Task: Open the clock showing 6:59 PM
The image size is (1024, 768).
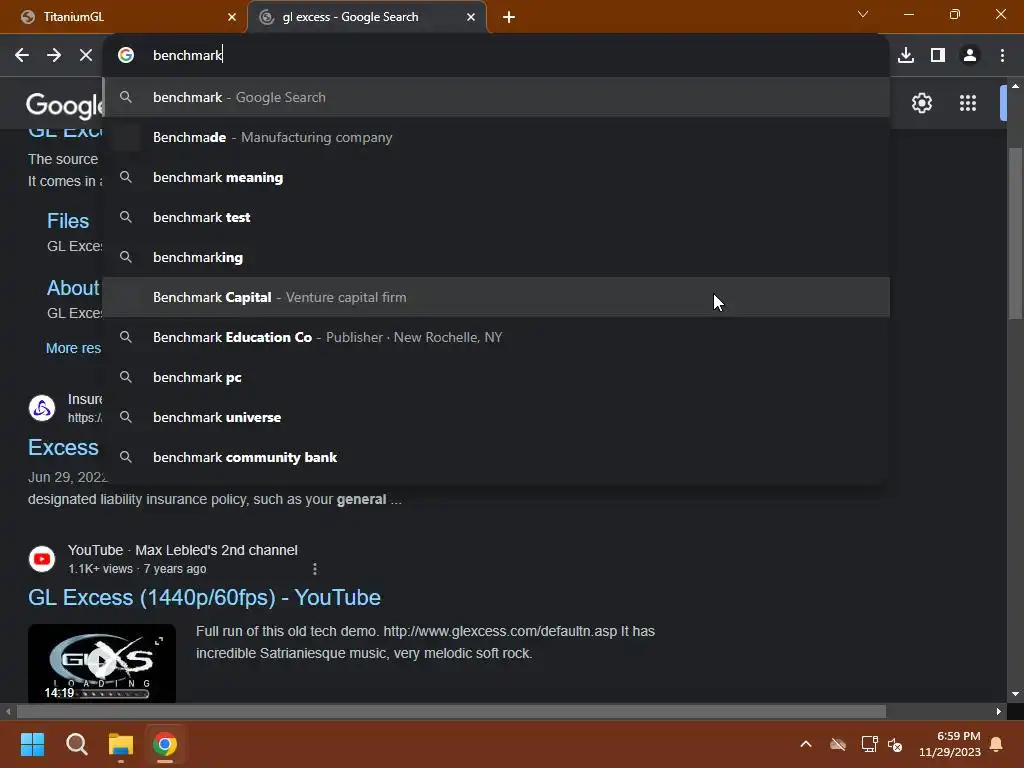Action: pos(950,744)
